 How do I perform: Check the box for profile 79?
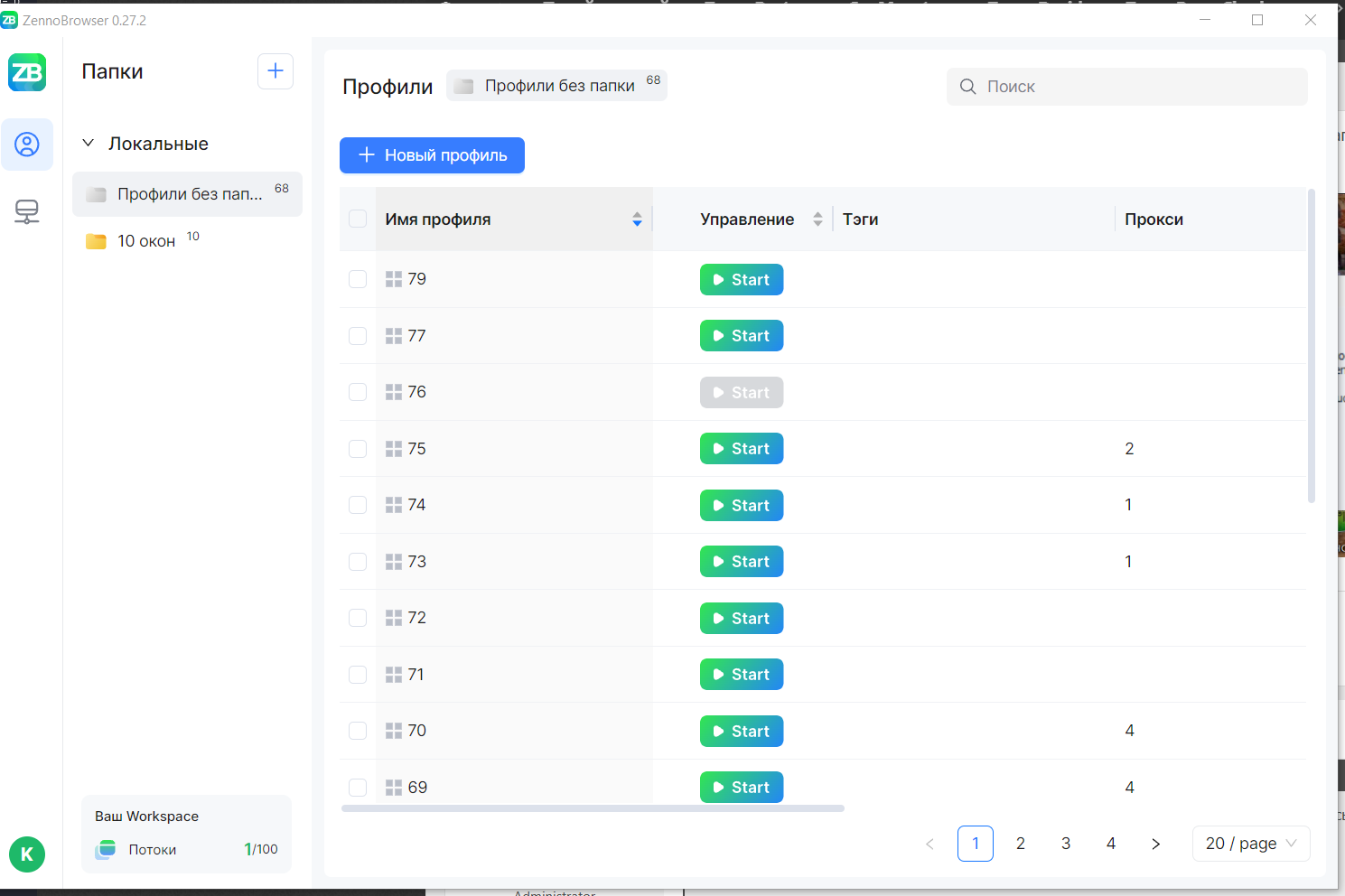[x=358, y=279]
